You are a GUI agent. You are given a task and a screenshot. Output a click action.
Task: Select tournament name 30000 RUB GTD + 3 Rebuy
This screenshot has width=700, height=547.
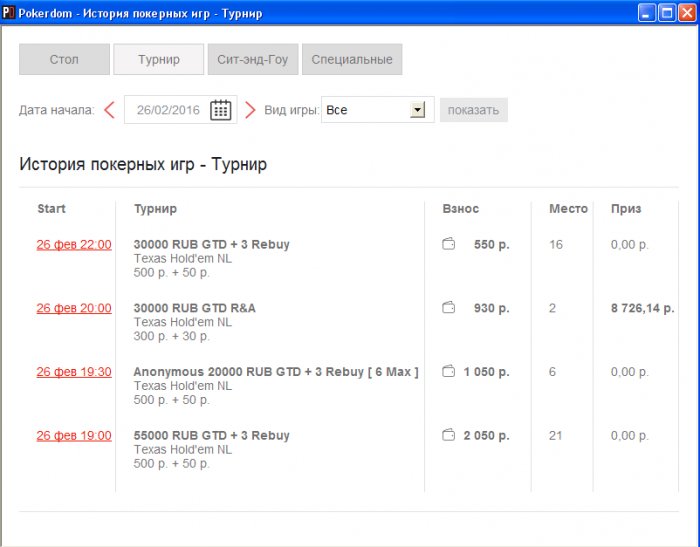212,244
